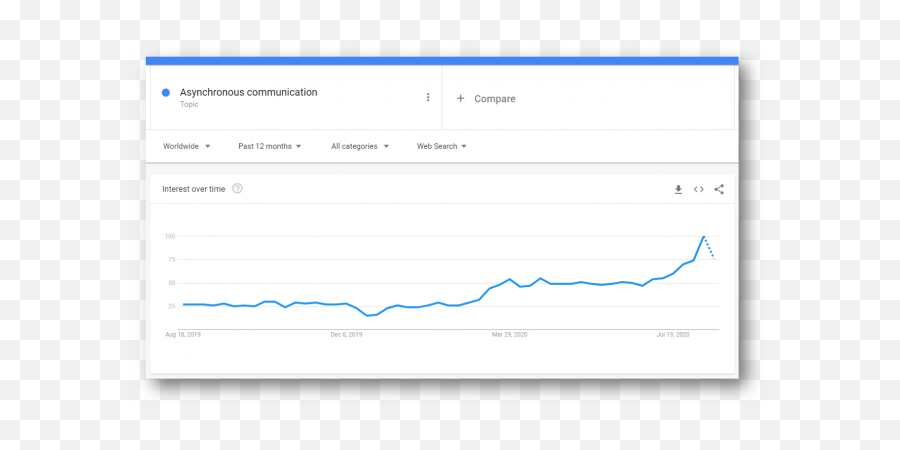Click the plus icon next to Compare
This screenshot has height=450, width=900.
point(460,99)
